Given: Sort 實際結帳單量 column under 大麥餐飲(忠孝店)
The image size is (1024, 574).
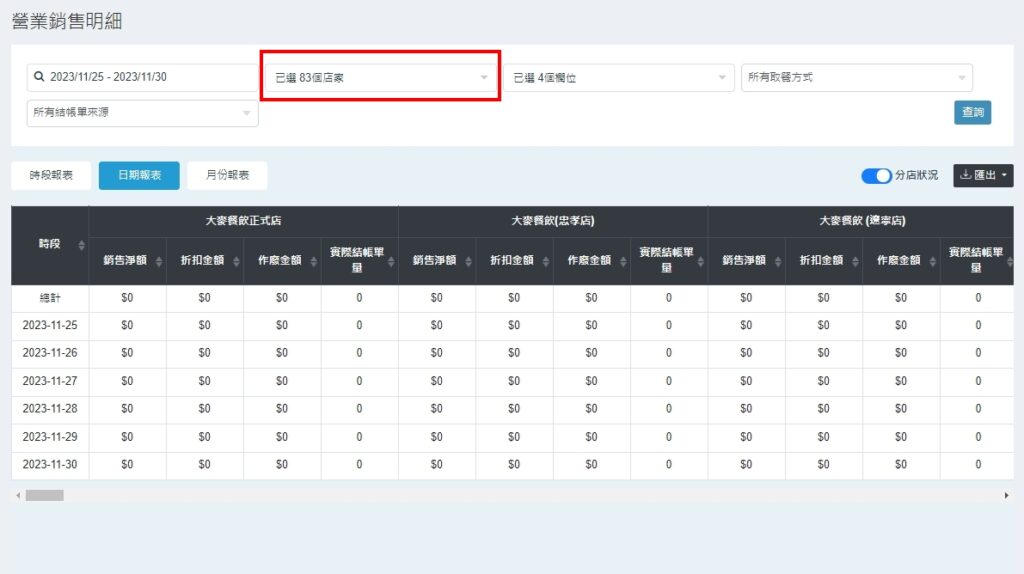Looking at the screenshot, I should coord(699,260).
